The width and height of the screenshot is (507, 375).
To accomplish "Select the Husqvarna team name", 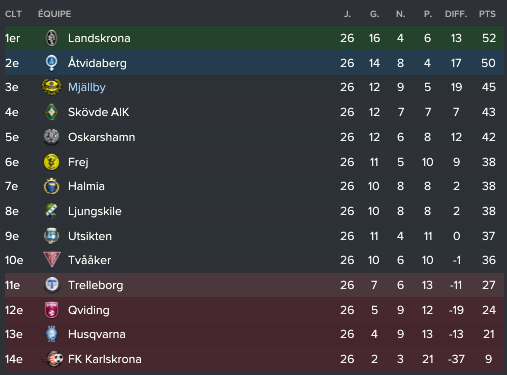I will tap(97, 334).
